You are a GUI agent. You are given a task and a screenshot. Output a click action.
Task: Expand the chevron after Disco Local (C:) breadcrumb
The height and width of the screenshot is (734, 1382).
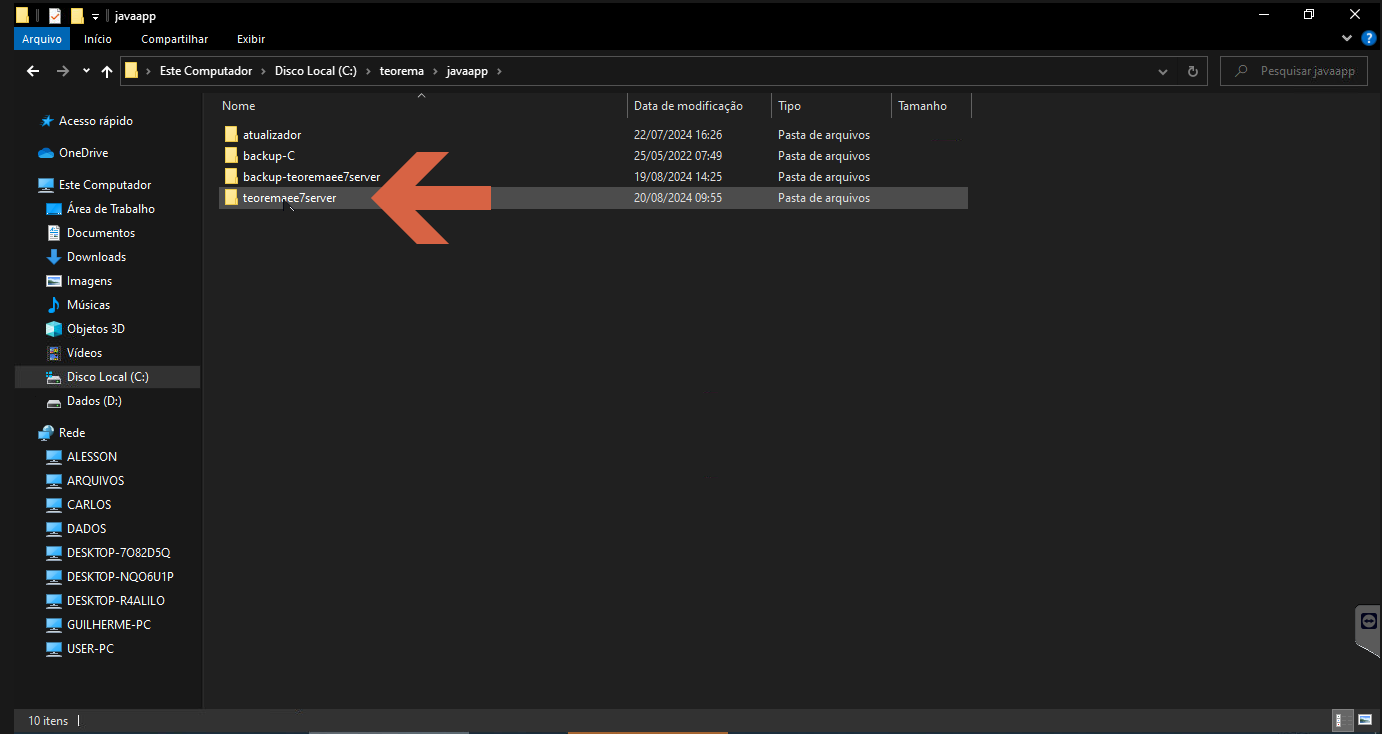[368, 71]
